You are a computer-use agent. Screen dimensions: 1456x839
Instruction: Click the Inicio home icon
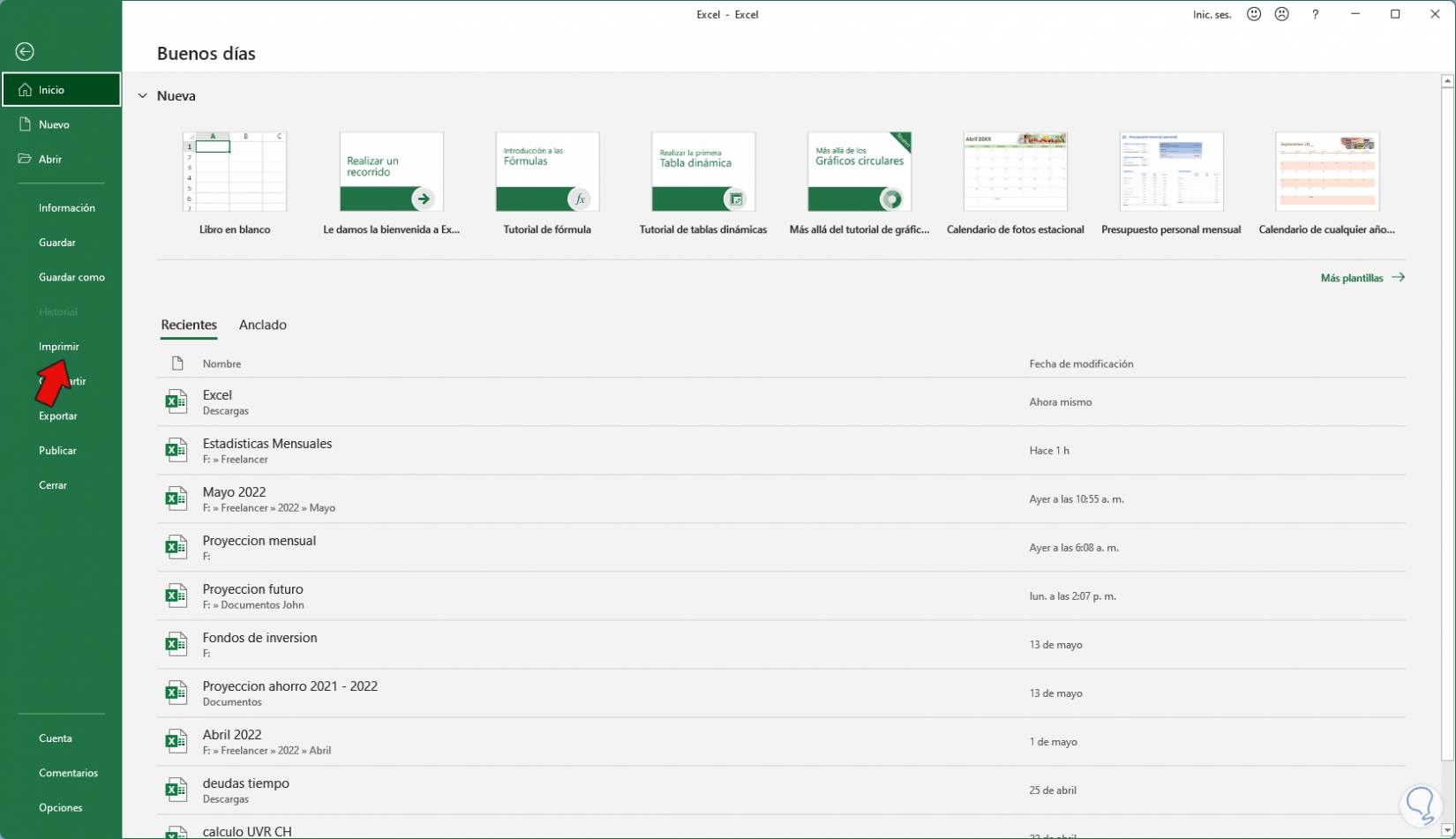coord(25,90)
